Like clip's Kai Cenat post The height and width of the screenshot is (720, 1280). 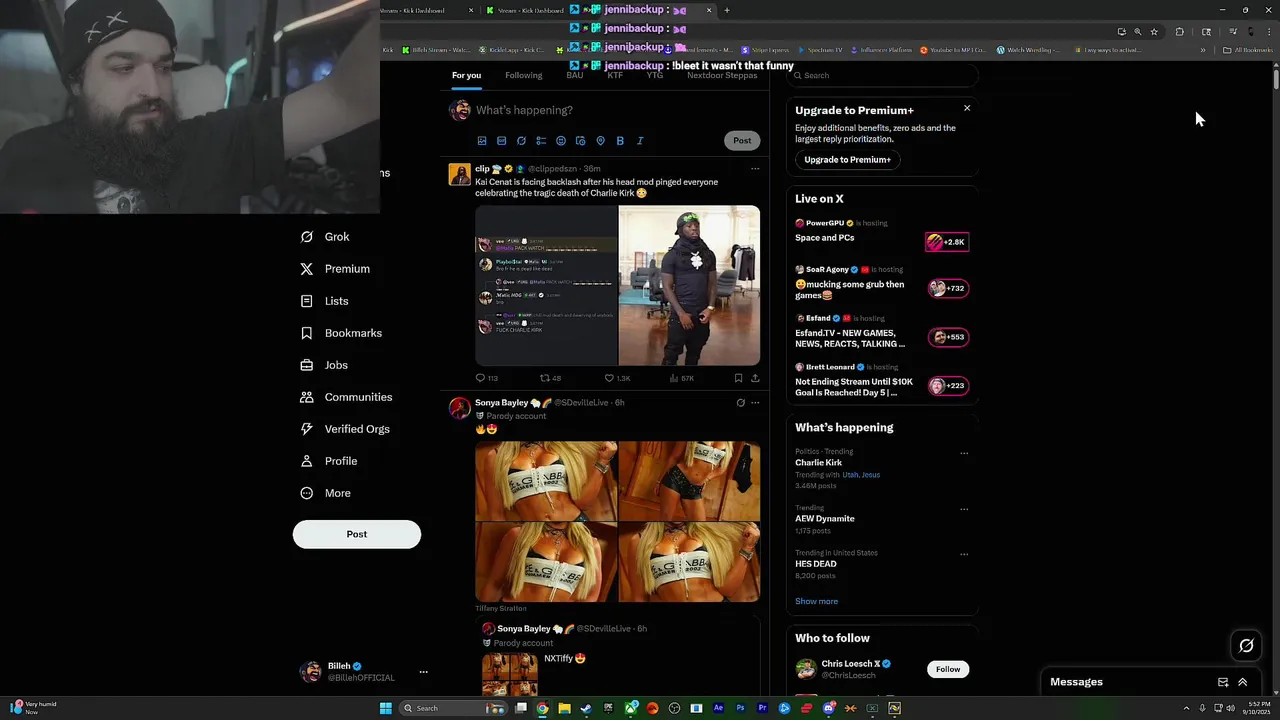(x=617, y=378)
